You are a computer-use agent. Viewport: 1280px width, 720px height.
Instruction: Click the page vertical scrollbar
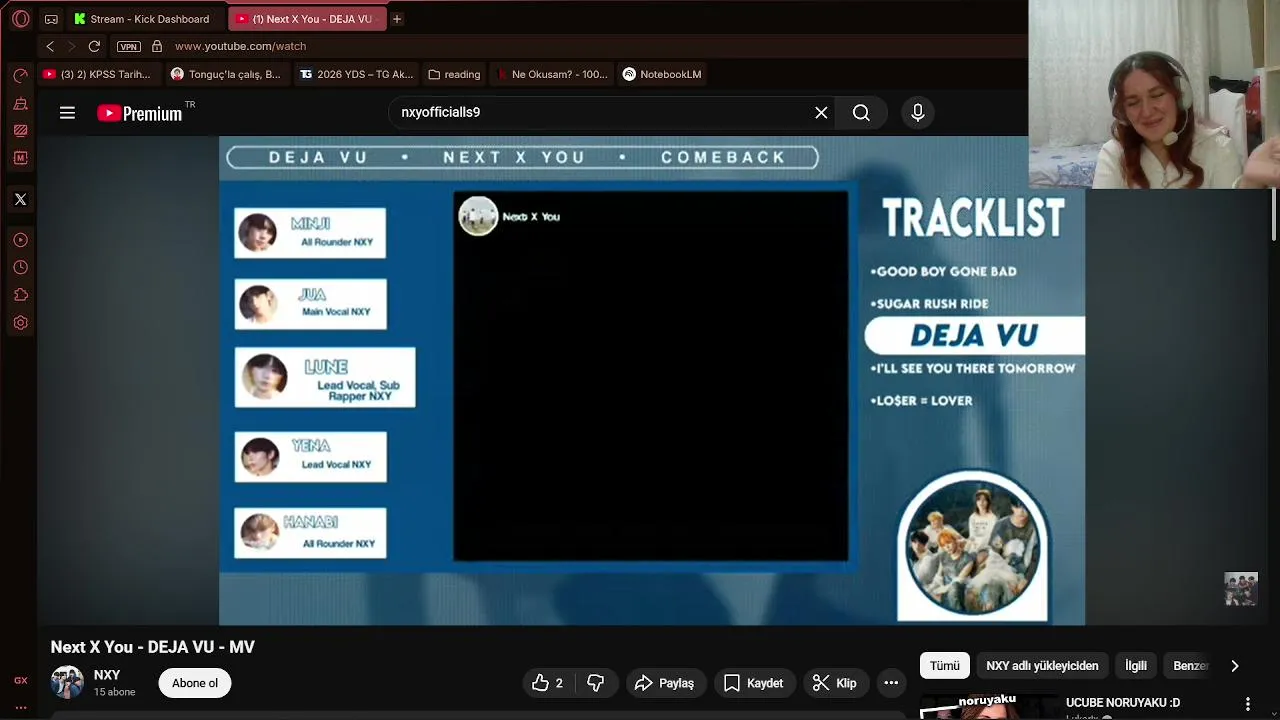click(1274, 214)
